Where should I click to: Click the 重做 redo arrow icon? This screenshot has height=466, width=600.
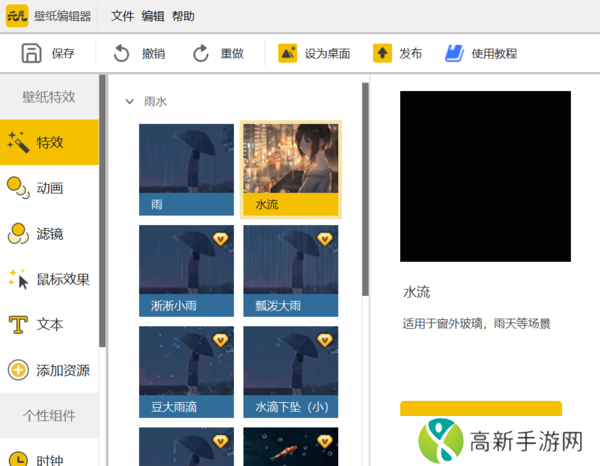pyautogui.click(x=201, y=53)
